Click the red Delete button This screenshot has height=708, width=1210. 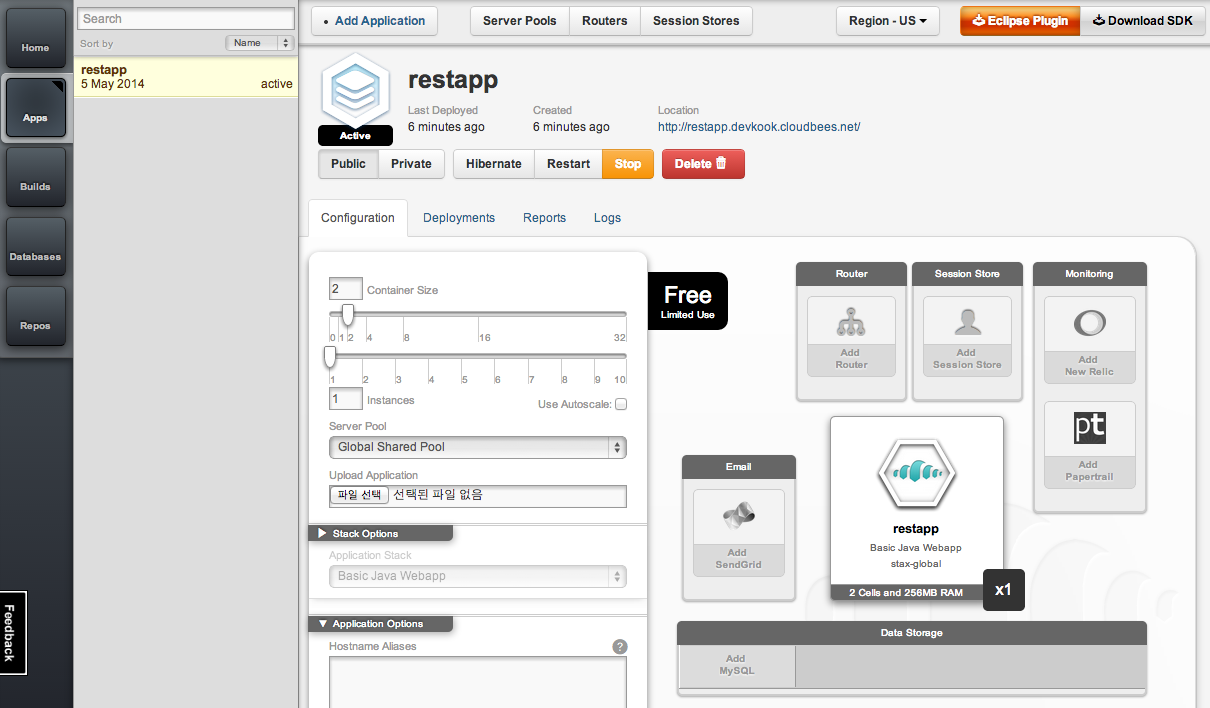click(x=703, y=164)
